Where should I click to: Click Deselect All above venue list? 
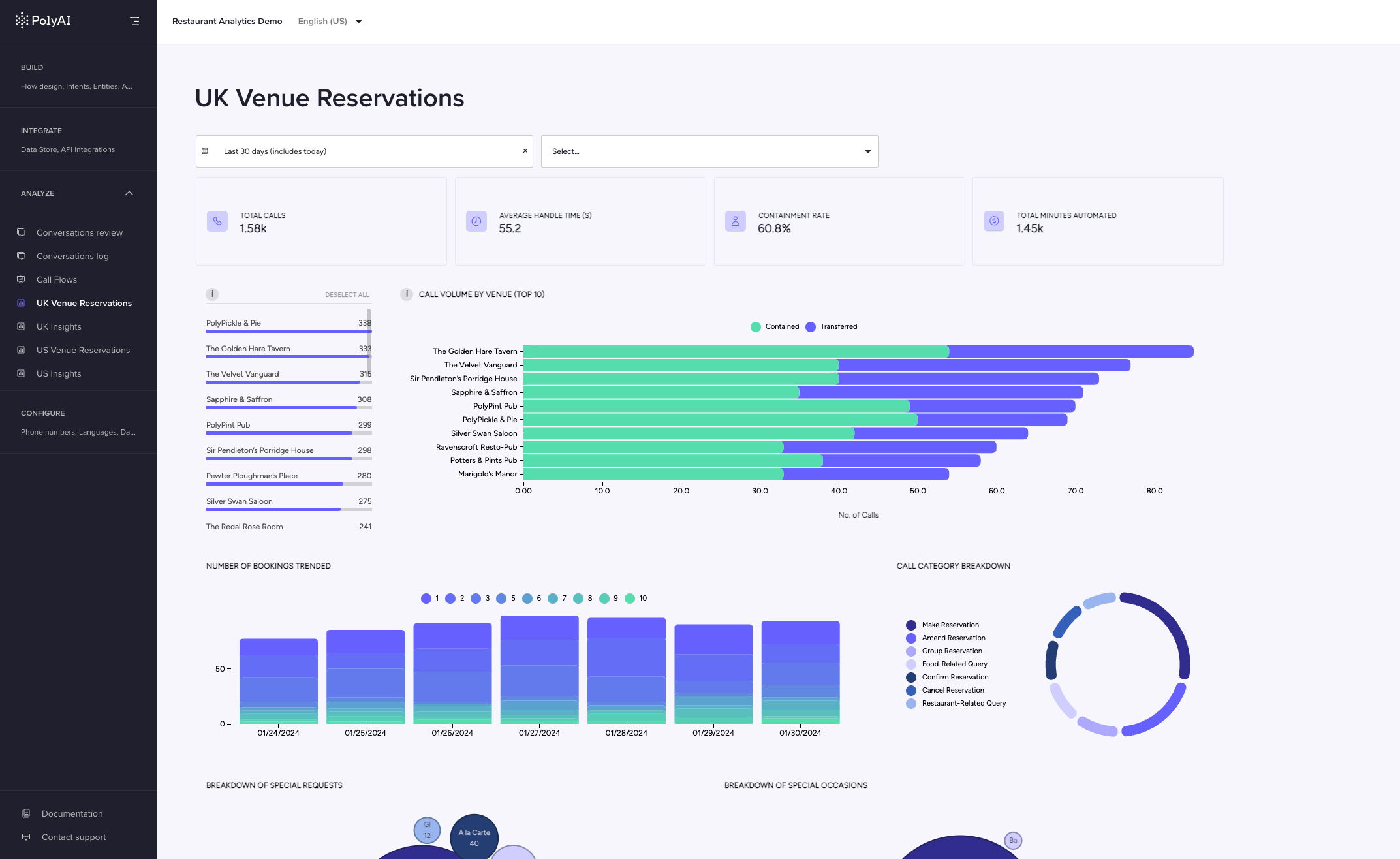347,295
